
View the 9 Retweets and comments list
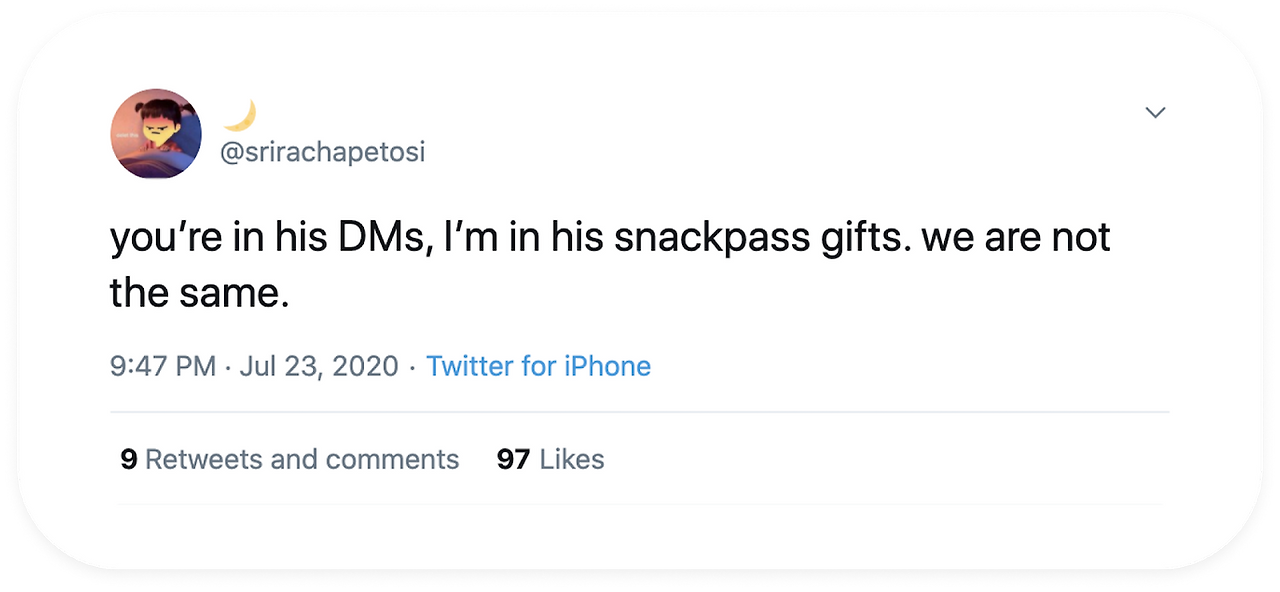click(x=289, y=459)
